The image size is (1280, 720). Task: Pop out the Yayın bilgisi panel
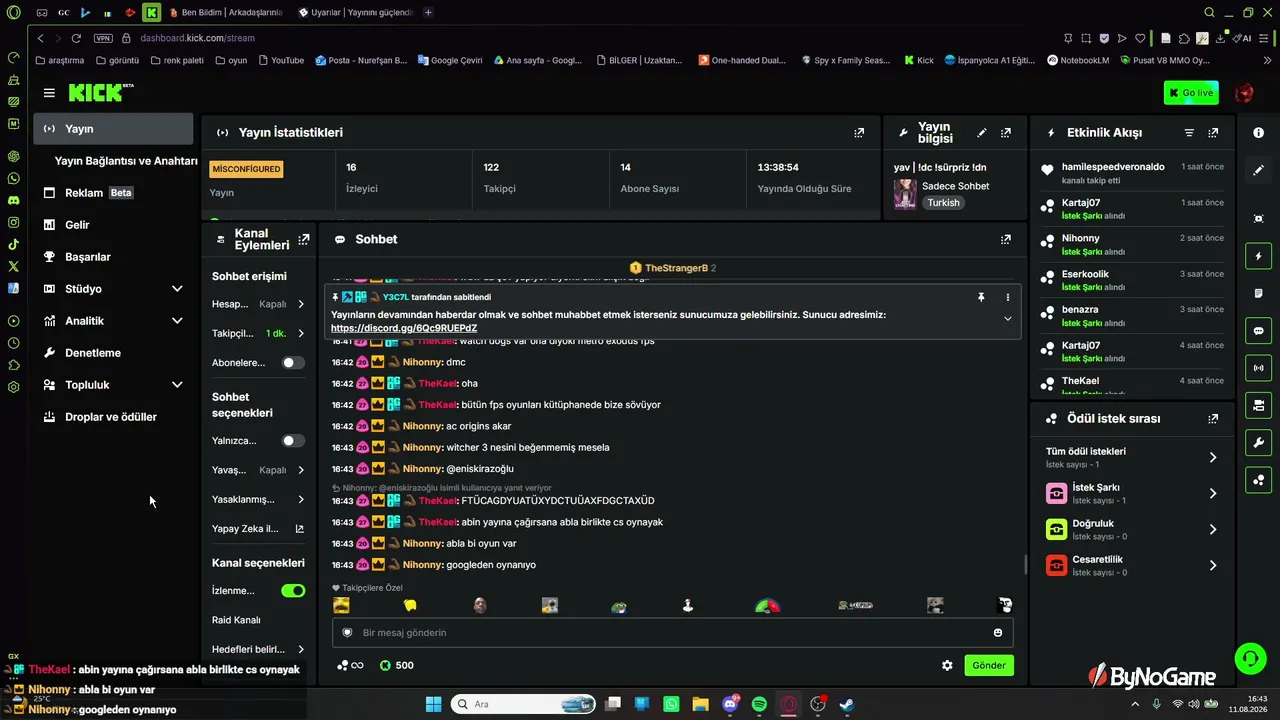click(x=1006, y=132)
